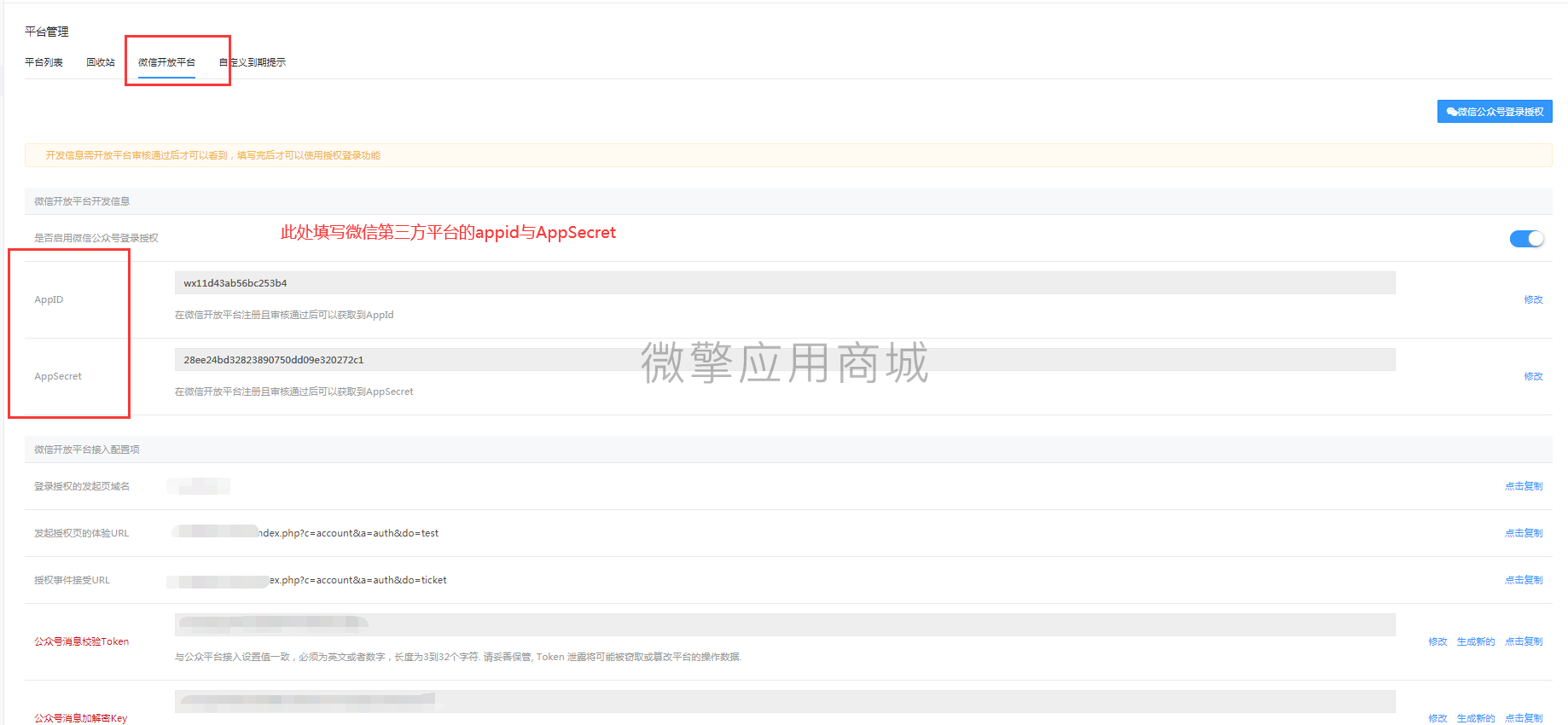Click the URL text ending in do=test

click(x=348, y=533)
